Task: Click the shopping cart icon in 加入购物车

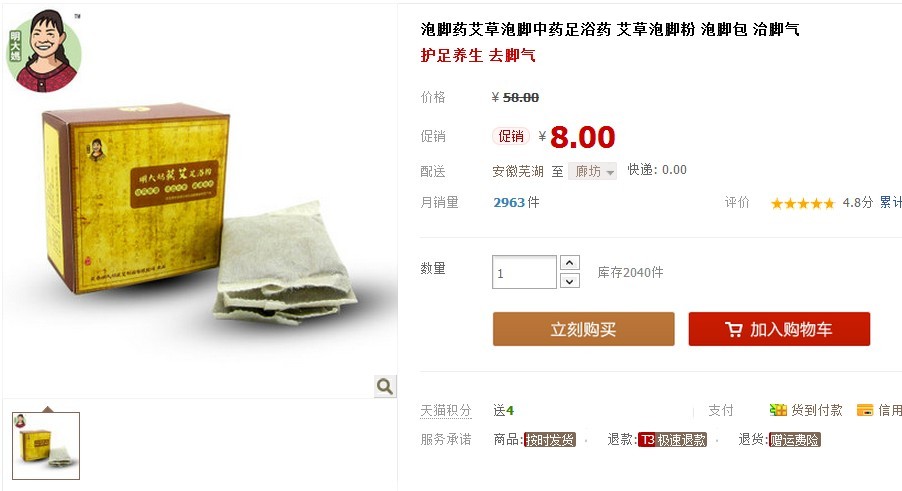Action: coord(733,329)
